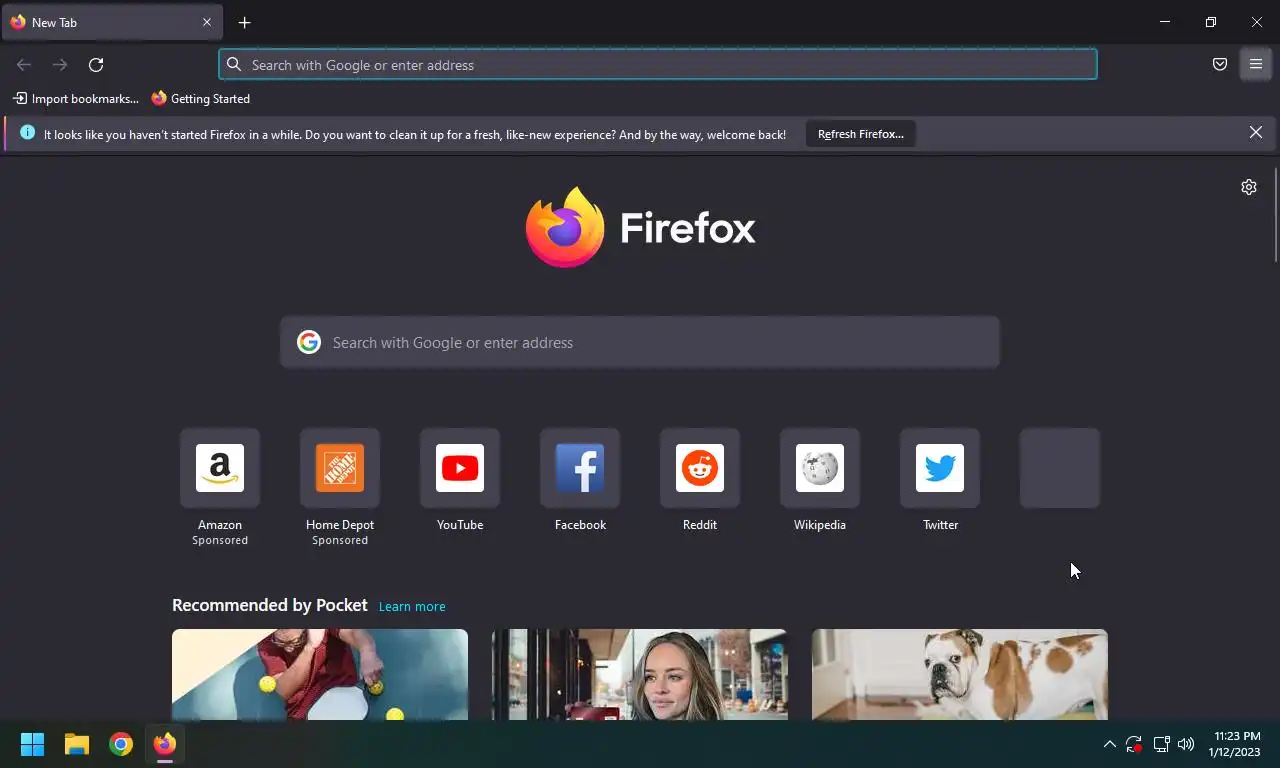Open new tab personalize settings gear
Viewport: 1280px width, 768px height.
coord(1249,187)
